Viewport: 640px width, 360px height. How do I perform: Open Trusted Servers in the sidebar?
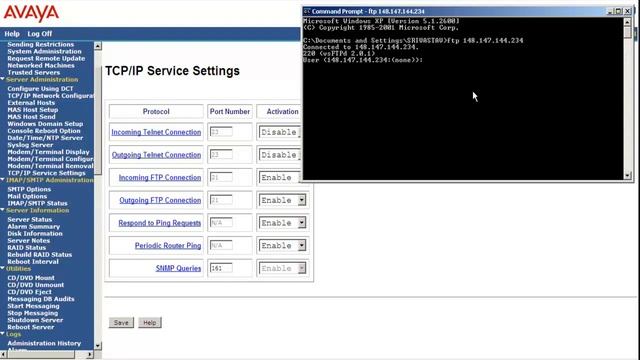(33, 72)
